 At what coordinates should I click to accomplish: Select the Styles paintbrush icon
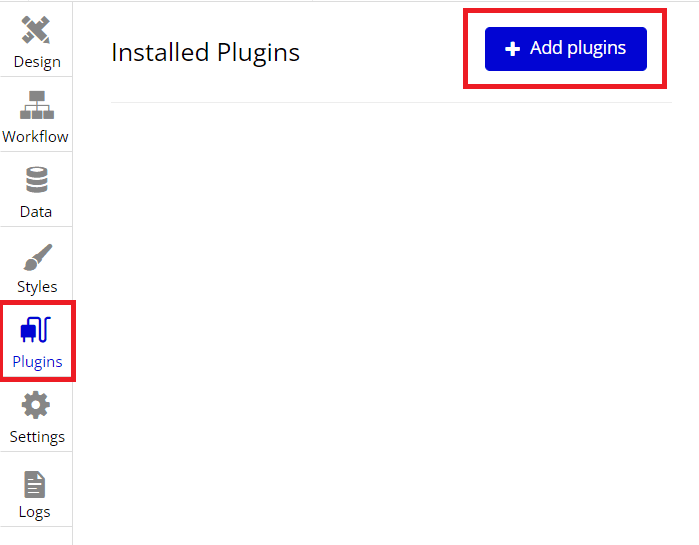(37, 257)
